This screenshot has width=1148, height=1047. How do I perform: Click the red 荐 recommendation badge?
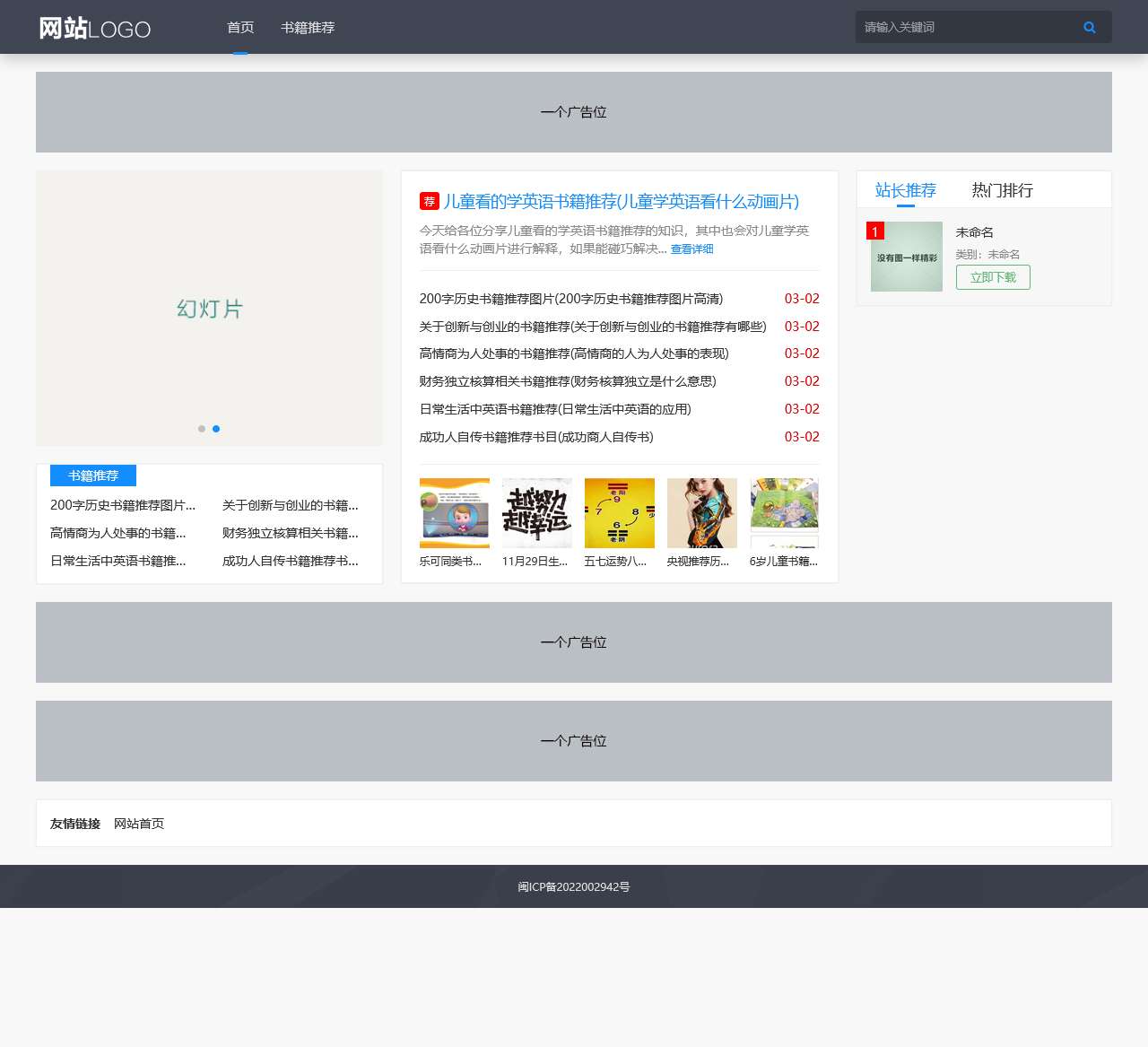coord(429,202)
